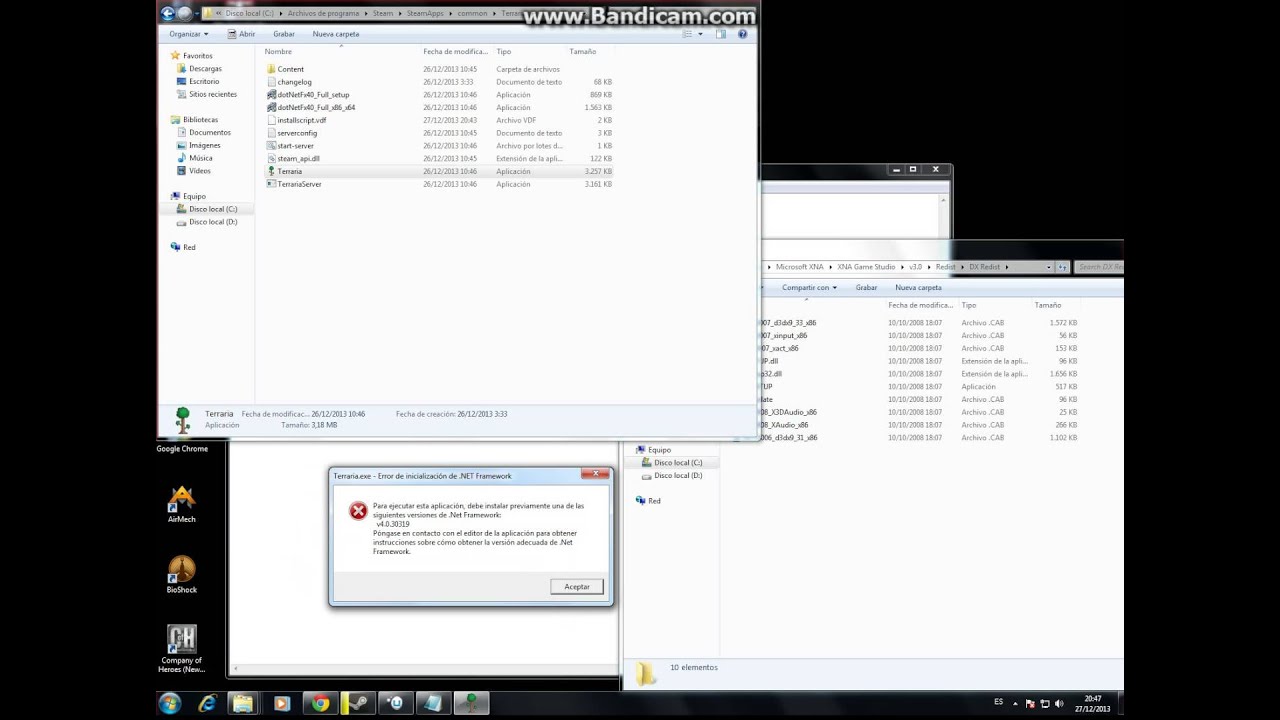Select Equipo in the Terraria window sidebar
Screen dimensions: 1280x720
click(x=194, y=197)
